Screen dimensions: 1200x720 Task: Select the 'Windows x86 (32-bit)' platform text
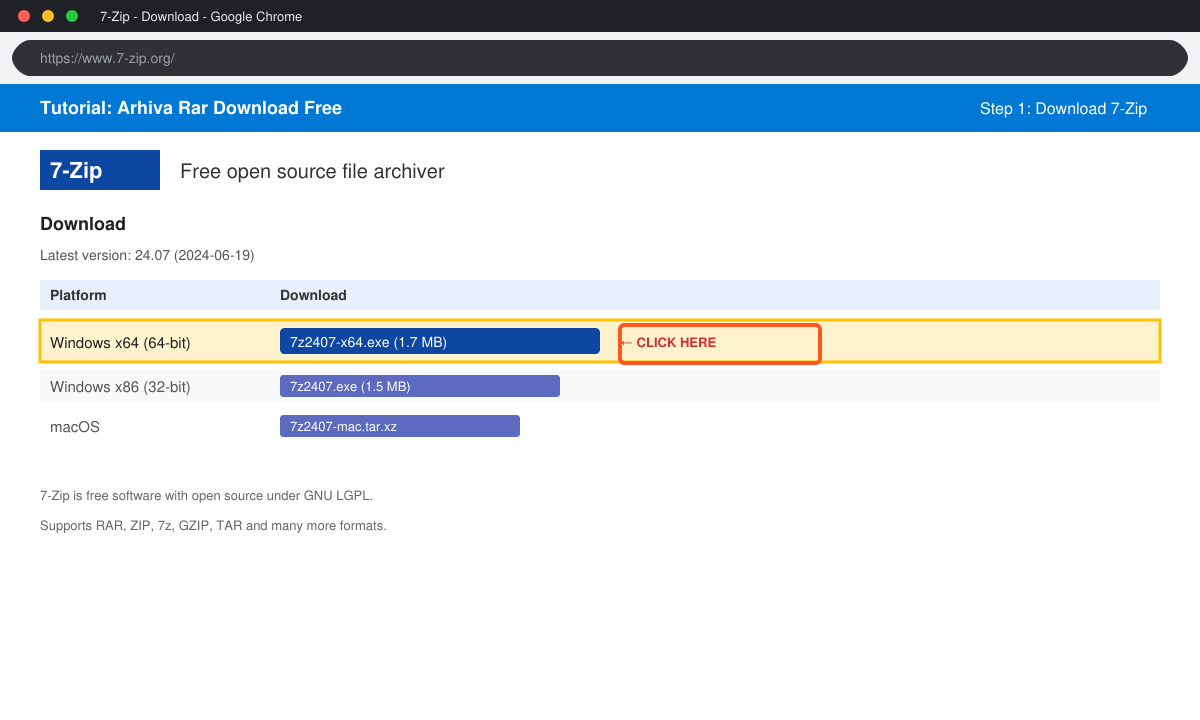pos(120,387)
